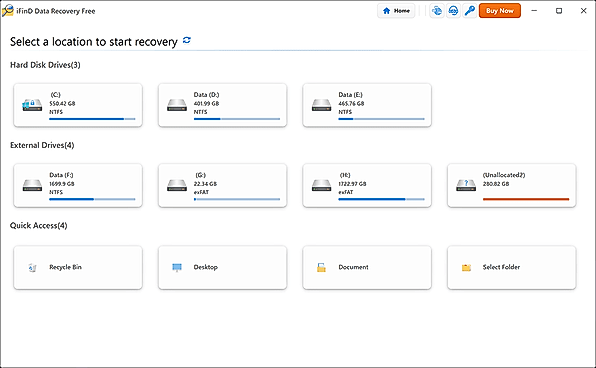Click the Data (D:) usage bar
Screen dimensions: 596x368
pos(237,119)
